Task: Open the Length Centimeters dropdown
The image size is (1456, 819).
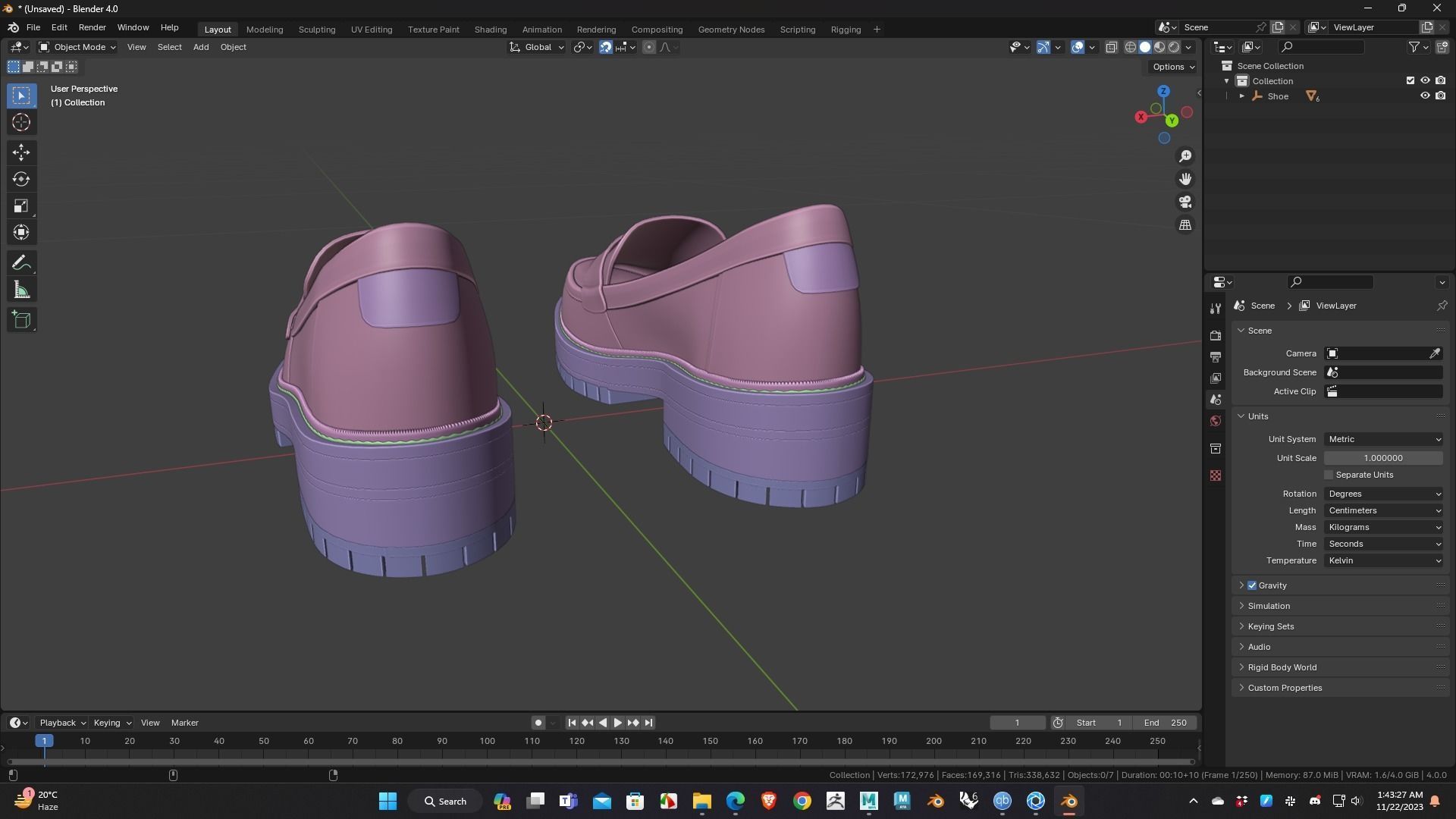Action: pyautogui.click(x=1384, y=510)
